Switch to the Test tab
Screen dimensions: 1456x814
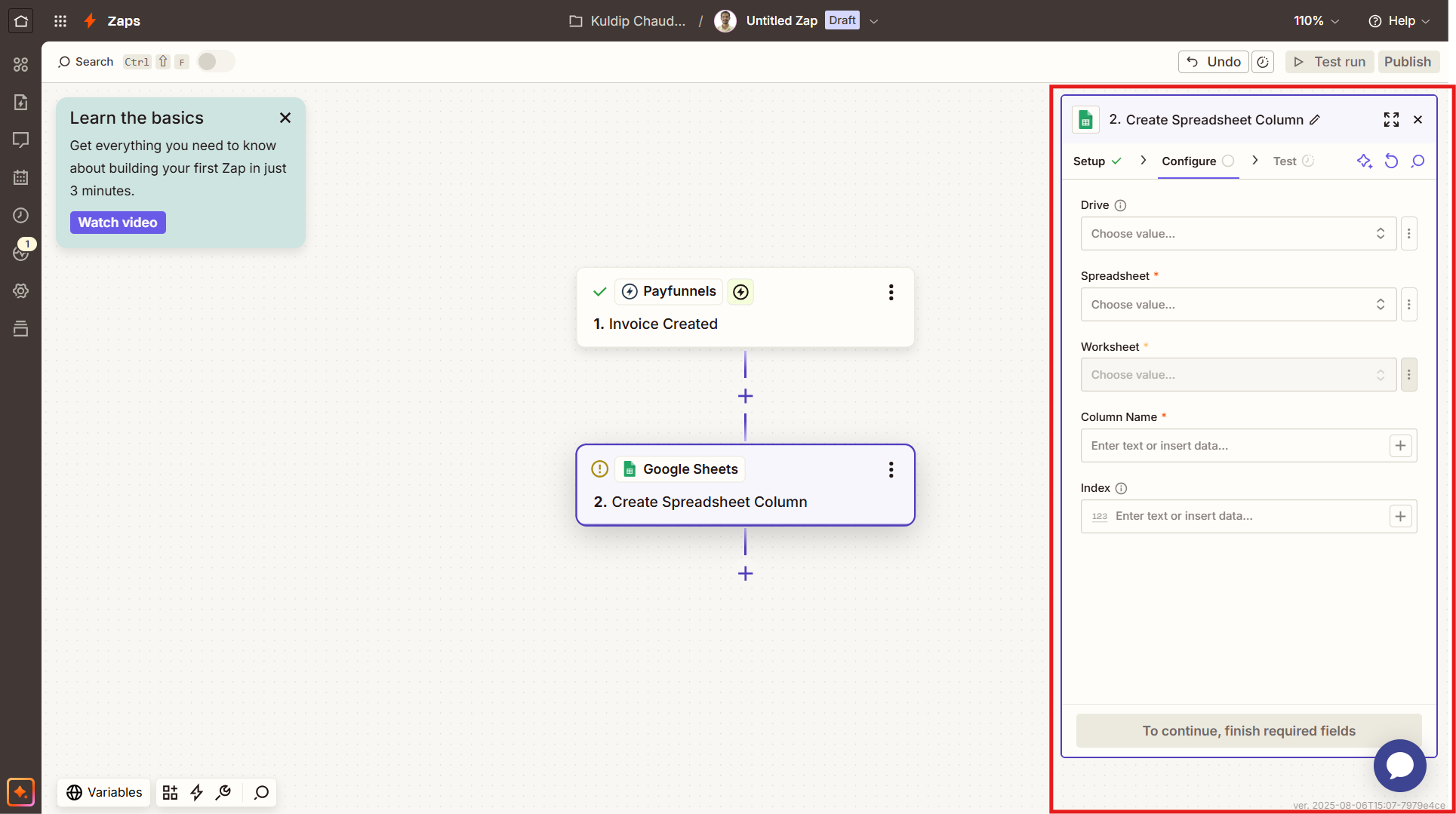coord(1294,161)
